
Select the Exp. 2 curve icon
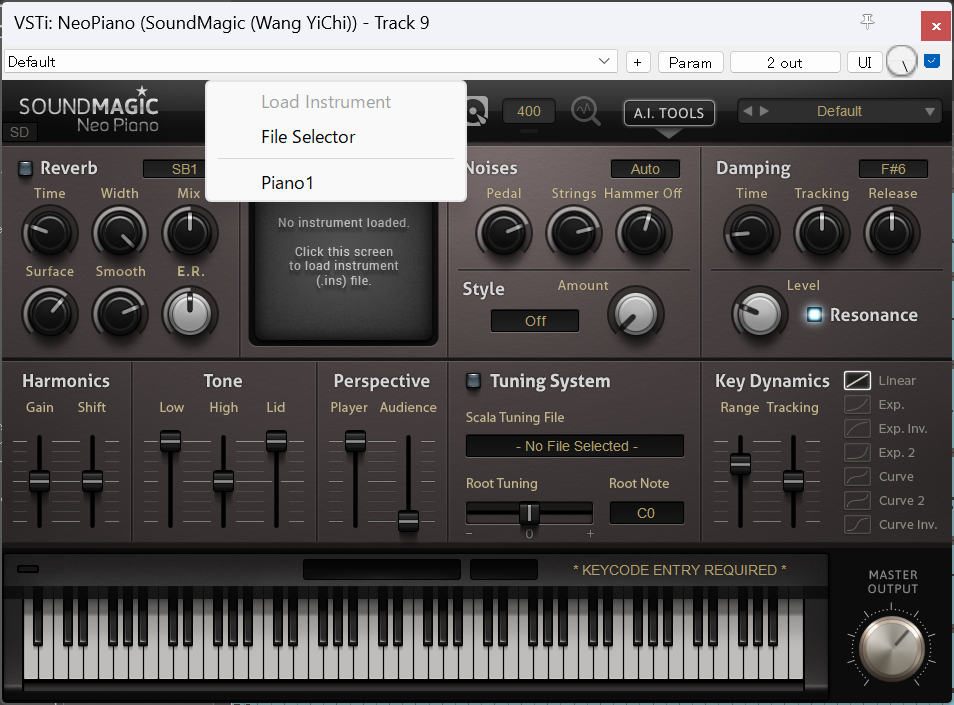pyautogui.click(x=857, y=453)
